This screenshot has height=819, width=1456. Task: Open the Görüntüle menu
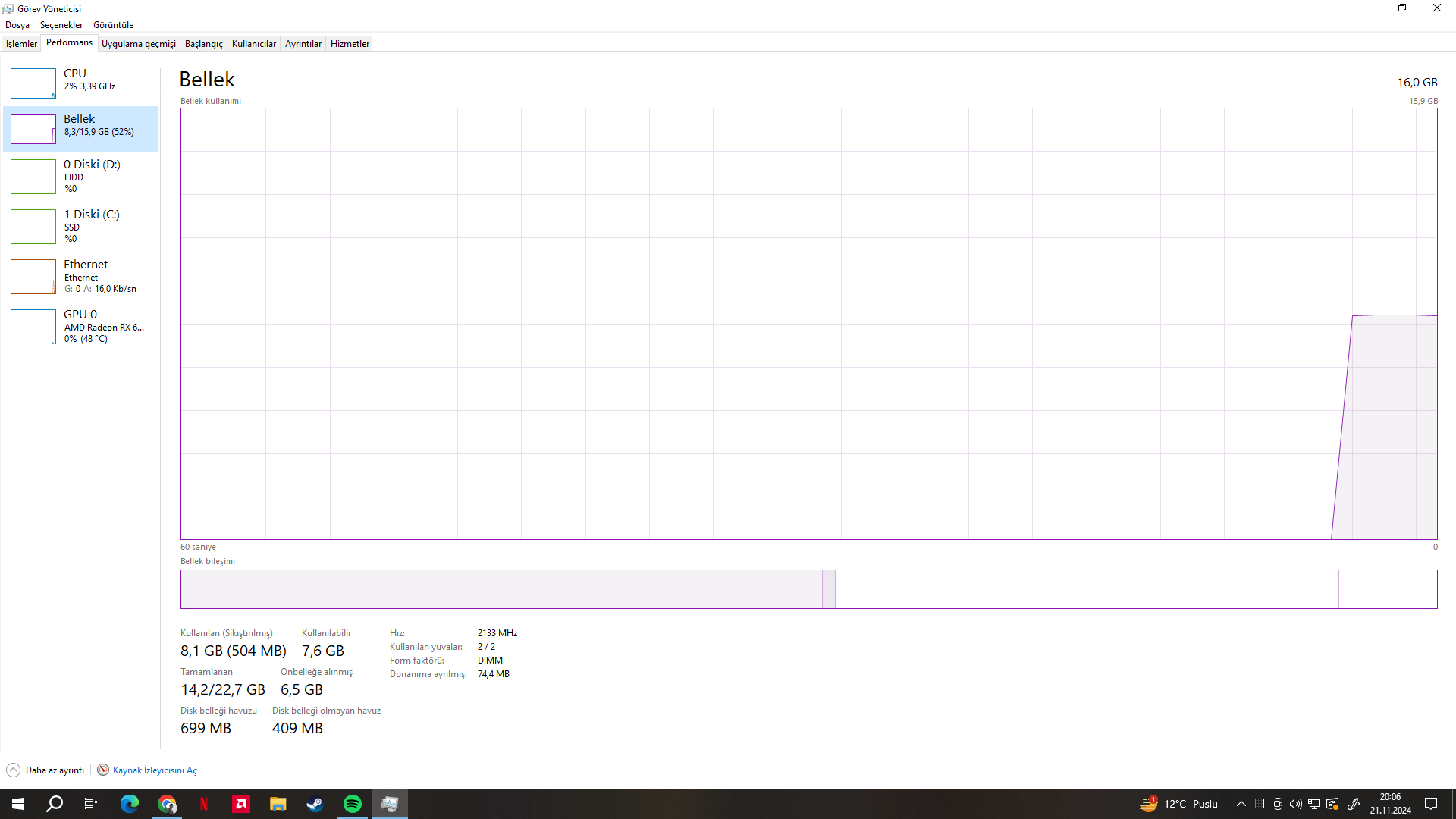point(113,25)
